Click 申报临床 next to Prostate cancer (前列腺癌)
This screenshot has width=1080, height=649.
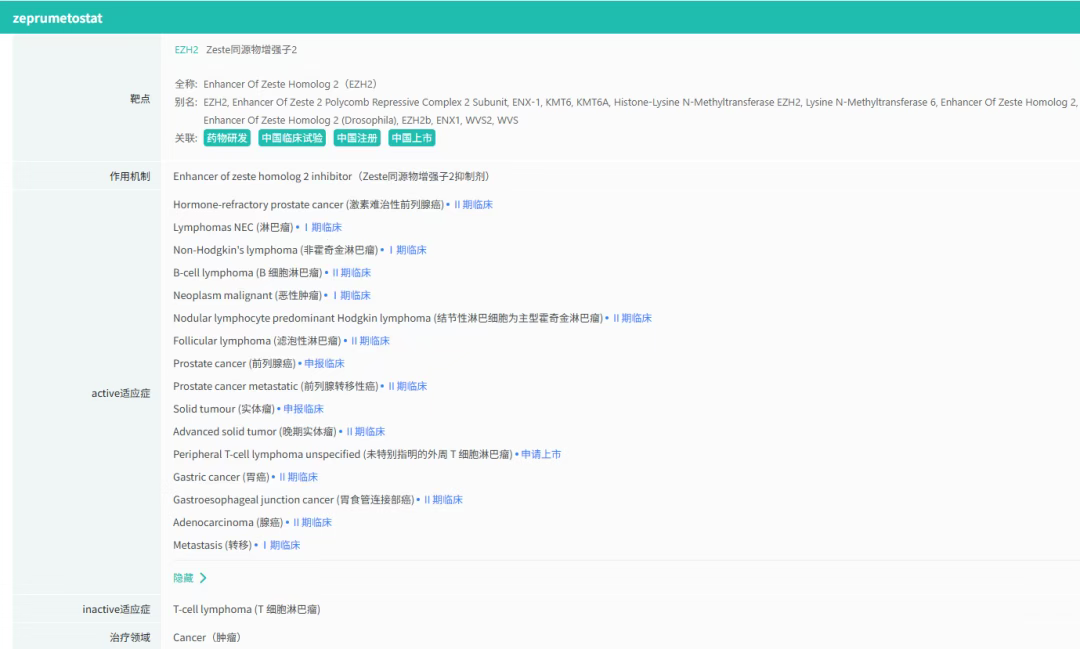click(x=324, y=363)
